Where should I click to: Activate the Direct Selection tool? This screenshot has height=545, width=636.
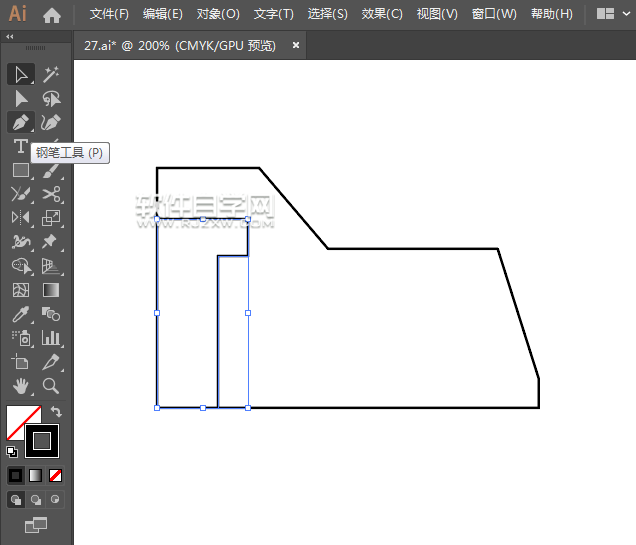[x=20, y=98]
